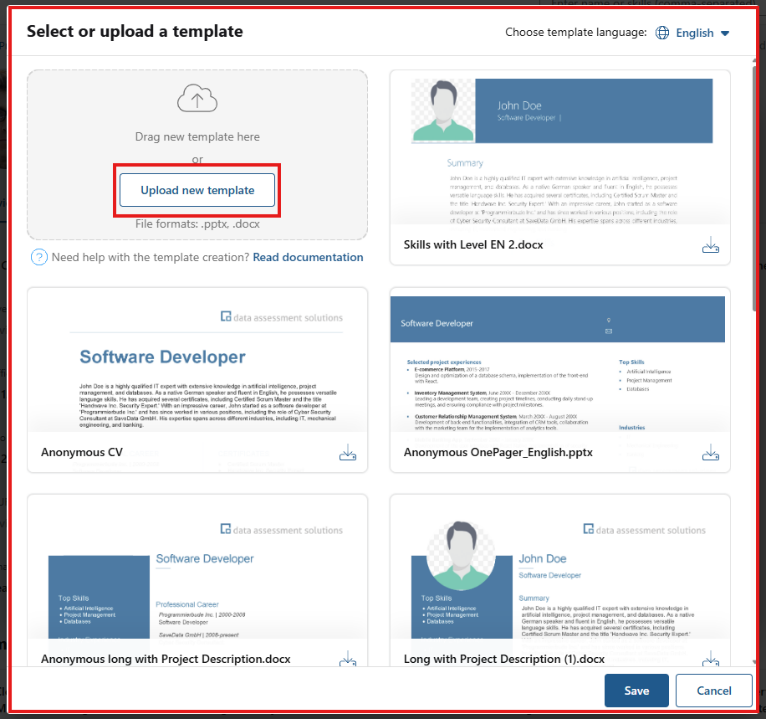Download the Anonymous CV template
The height and width of the screenshot is (719, 766).
click(x=347, y=453)
